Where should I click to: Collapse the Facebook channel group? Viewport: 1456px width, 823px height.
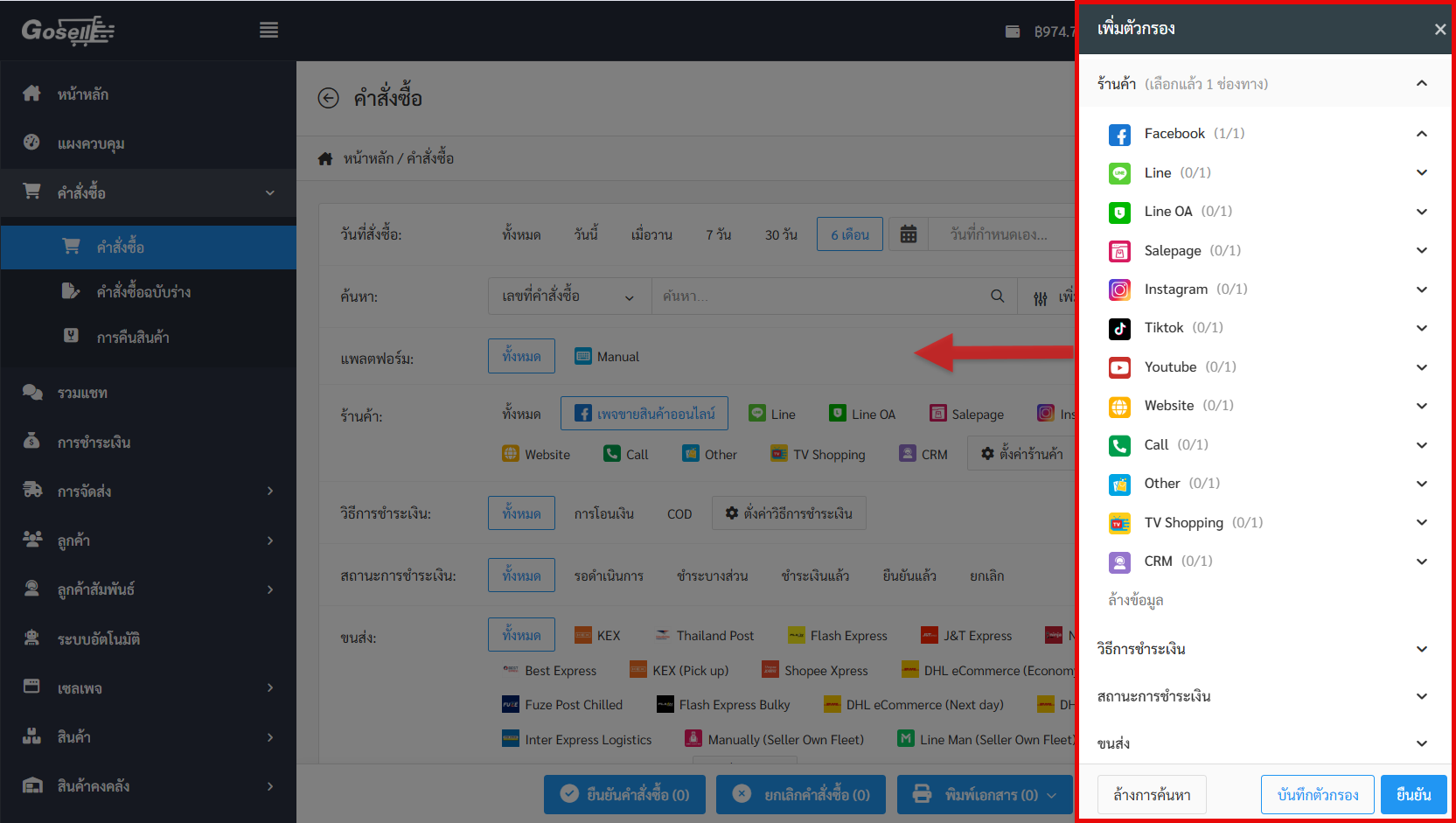(1421, 134)
